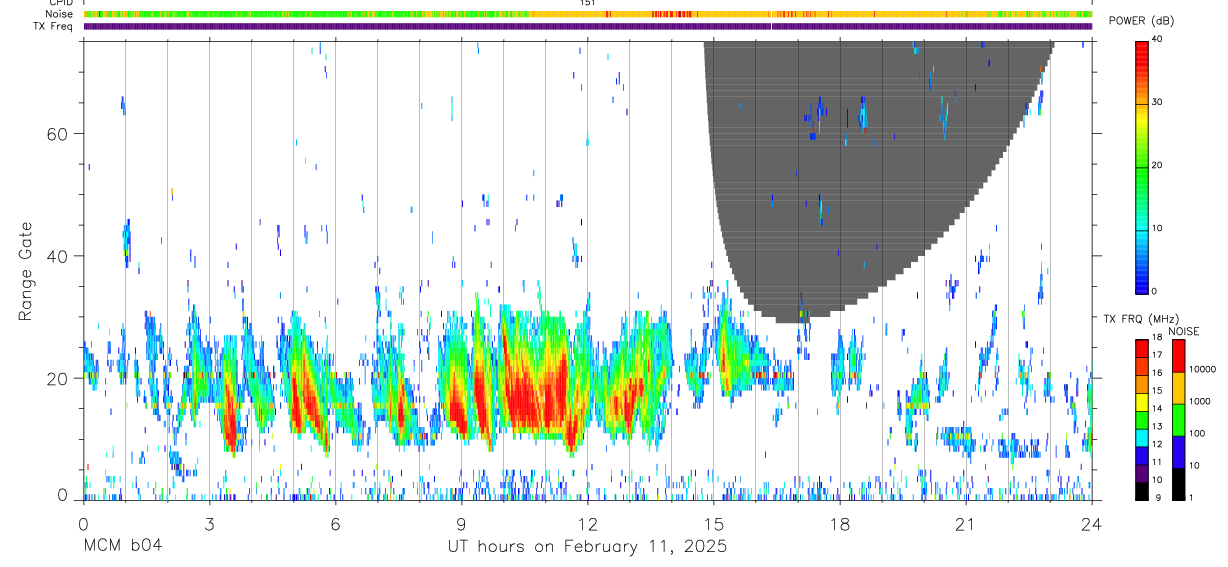Viewport: 1228px width, 567px height.
Task: Click the 21 hour label on UT axis
Action: tap(966, 524)
